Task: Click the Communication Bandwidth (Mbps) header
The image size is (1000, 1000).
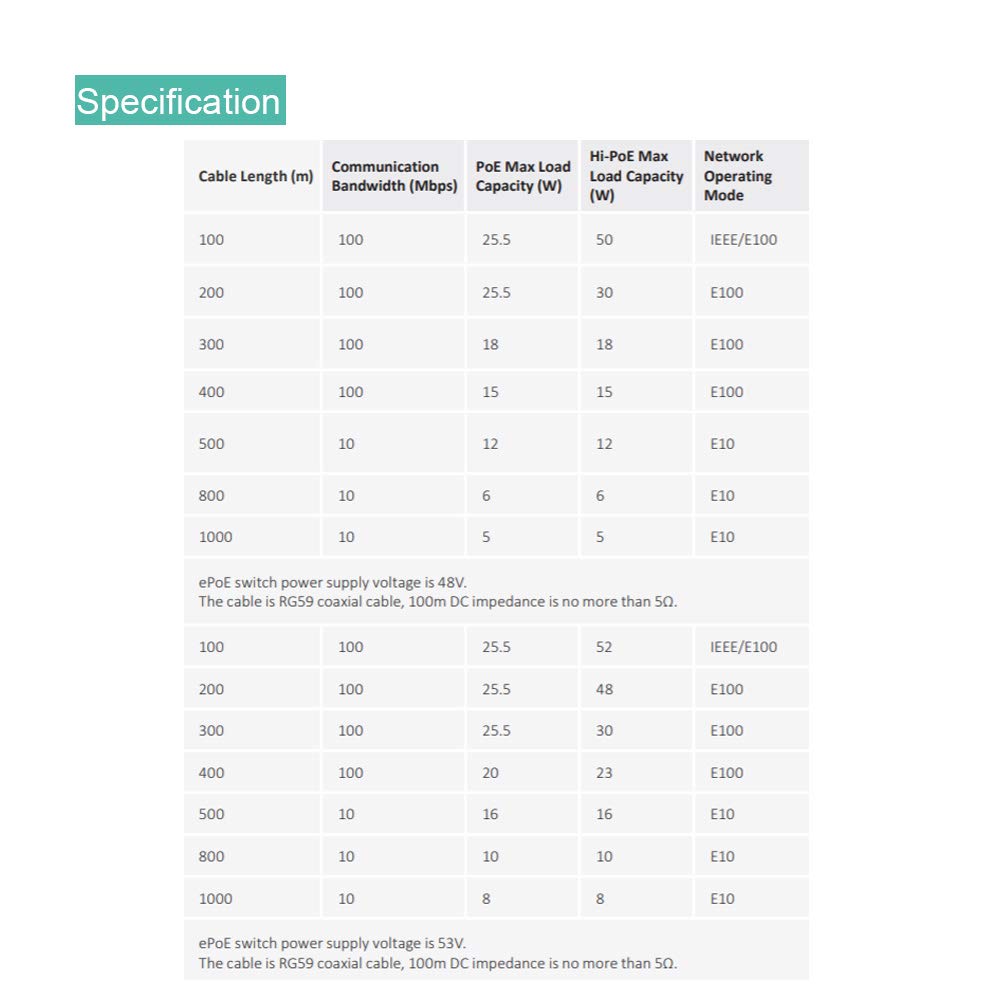Action: point(393,175)
